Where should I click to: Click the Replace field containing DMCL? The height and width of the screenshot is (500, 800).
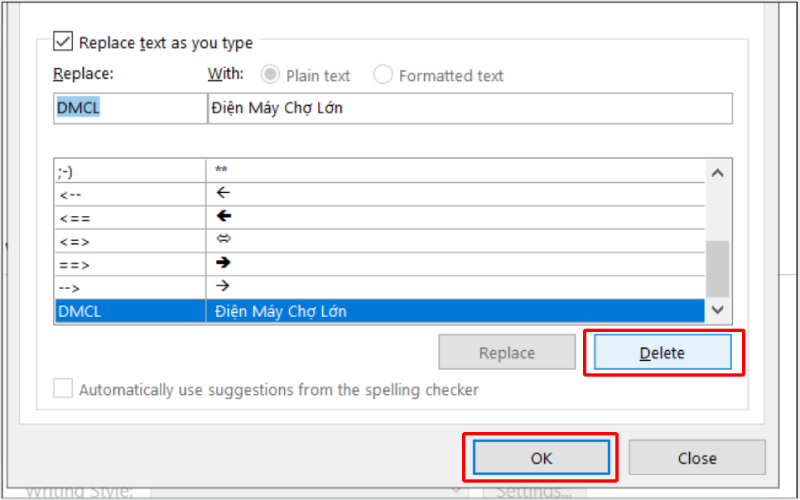click(x=129, y=108)
